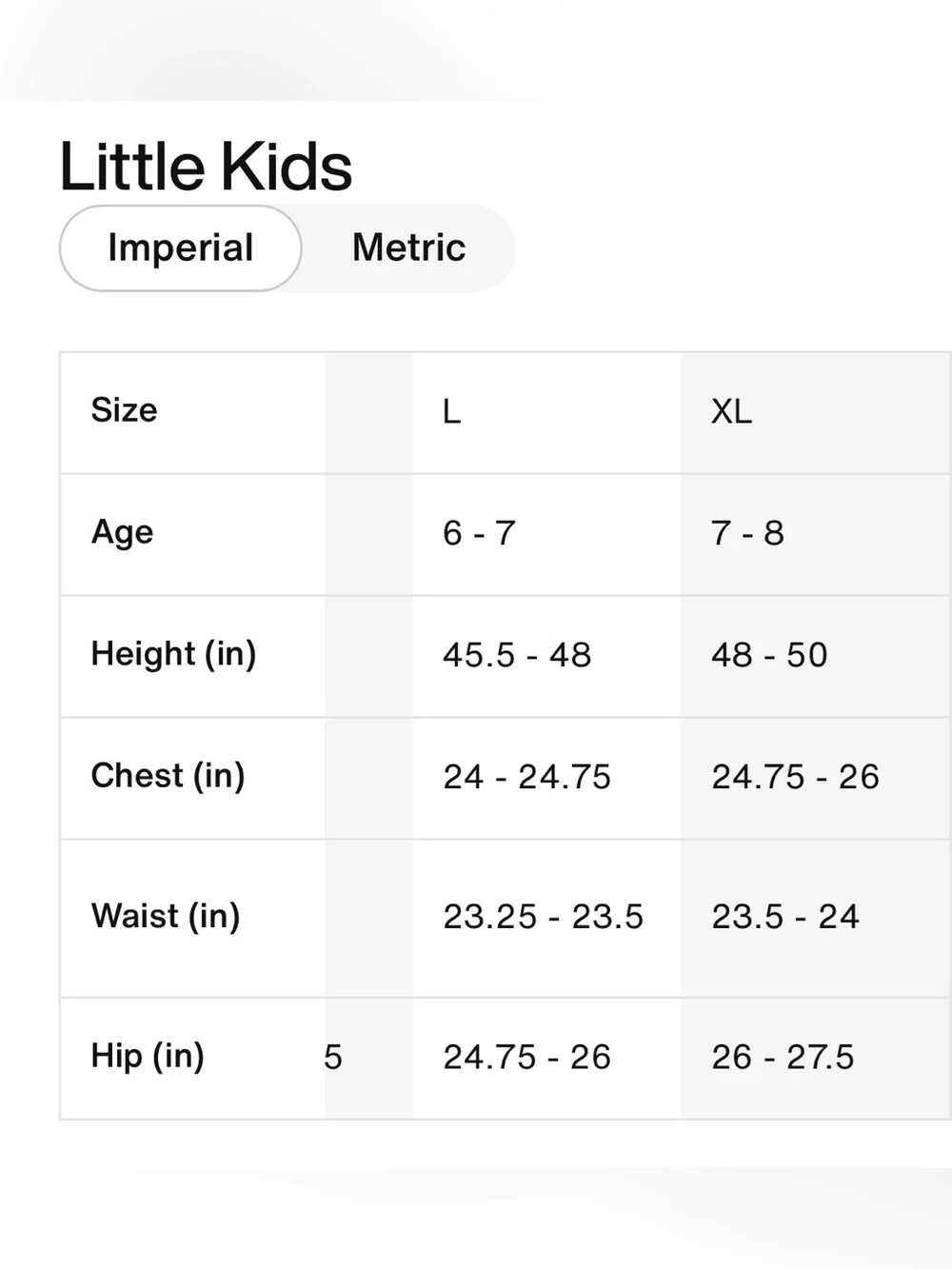The height and width of the screenshot is (1269, 952).
Task: Switch to Metric units toggle
Action: tap(408, 248)
